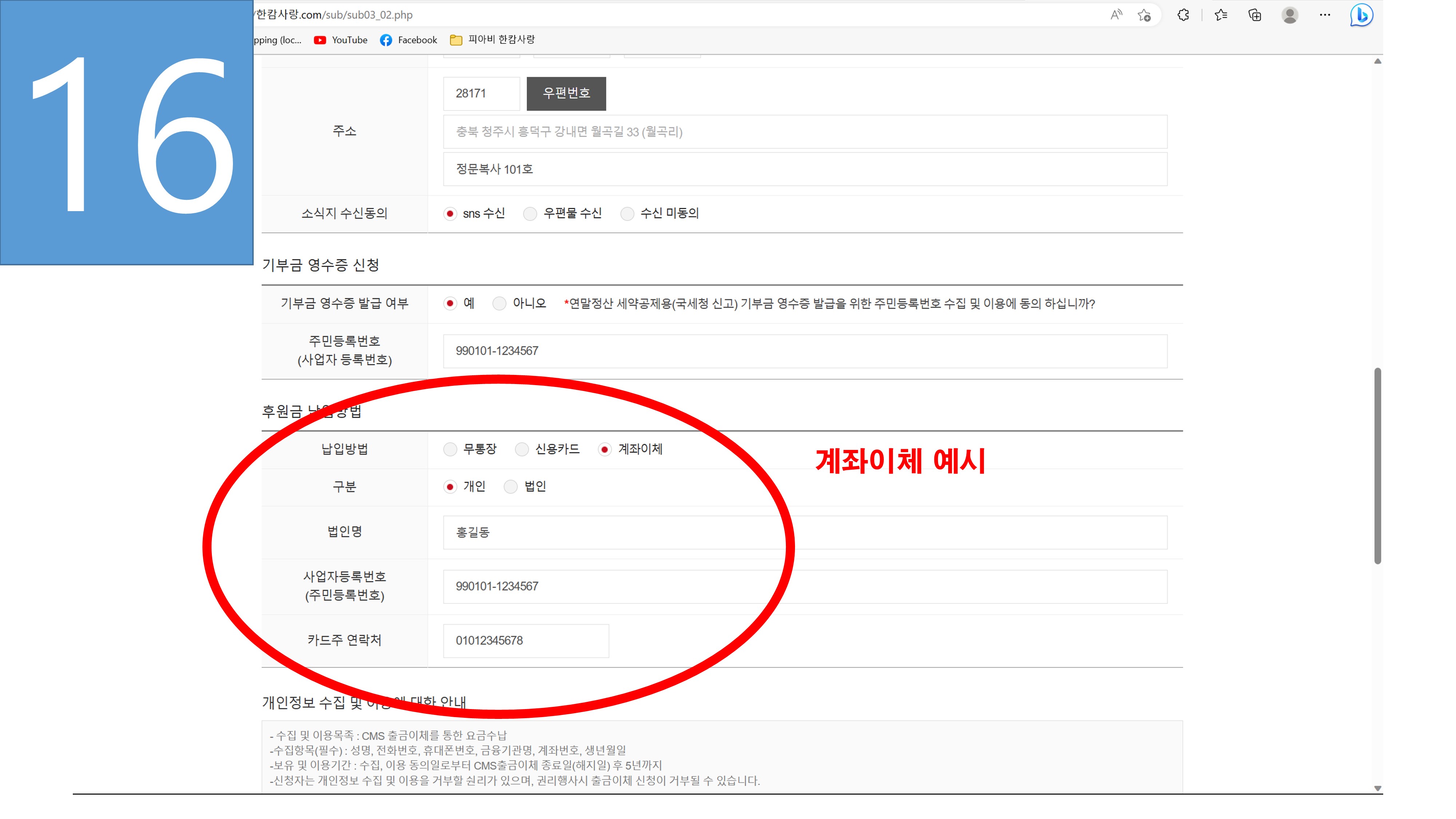This screenshot has width=1456, height=819.
Task: Click the 우편번호 postal code button
Action: pyautogui.click(x=566, y=93)
